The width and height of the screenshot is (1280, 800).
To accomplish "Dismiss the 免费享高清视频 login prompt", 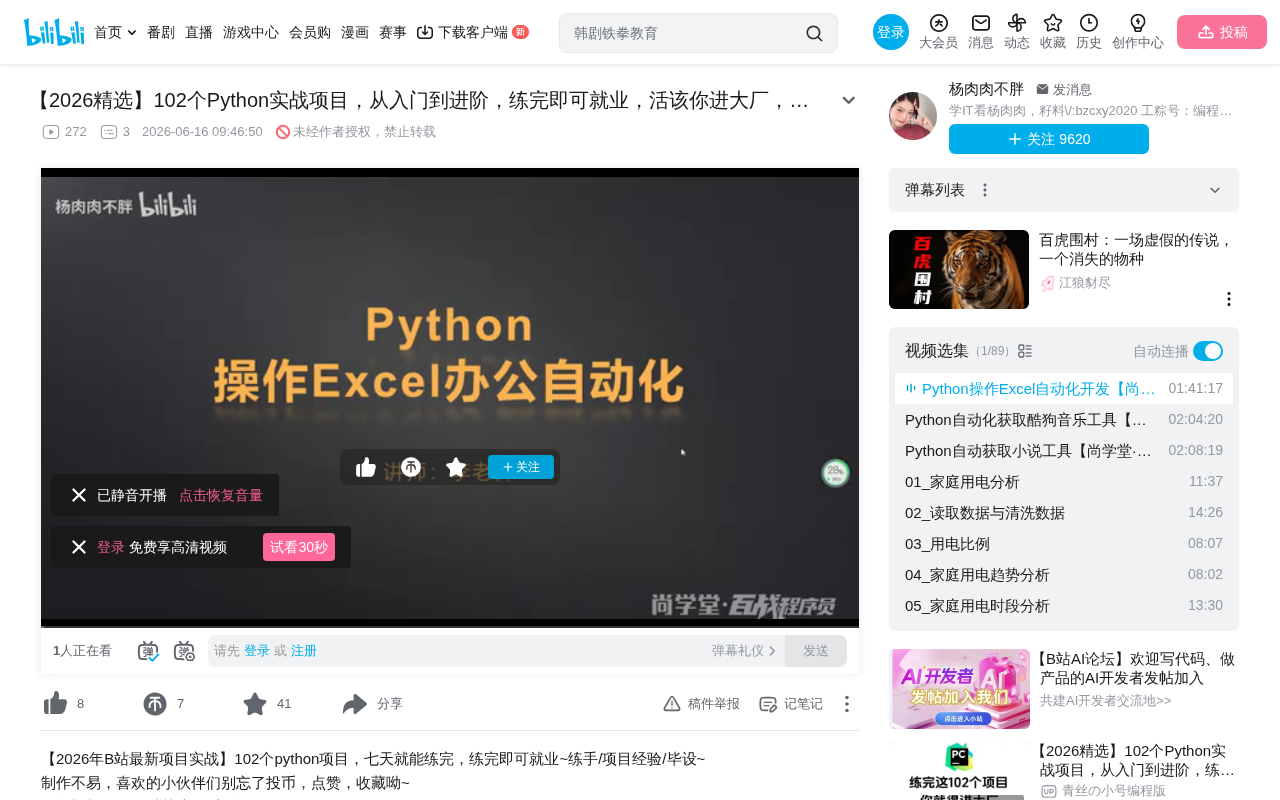I will (79, 547).
